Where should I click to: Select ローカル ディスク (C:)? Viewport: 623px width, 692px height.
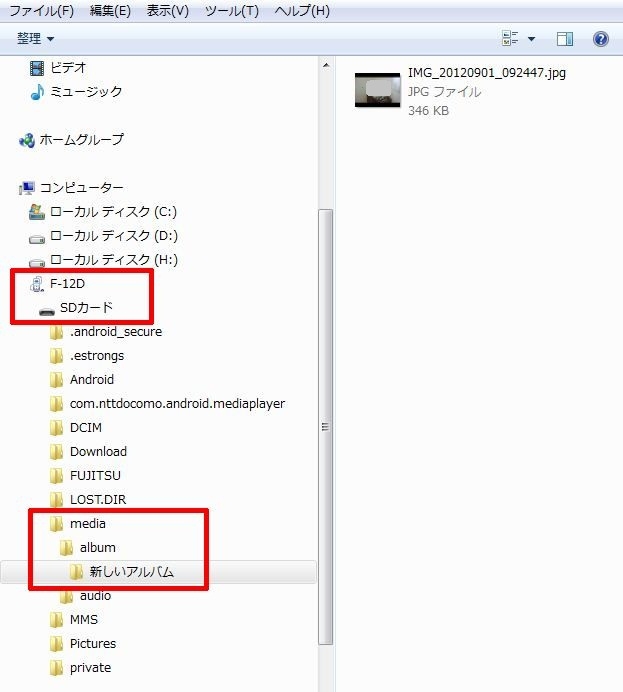(x=113, y=212)
